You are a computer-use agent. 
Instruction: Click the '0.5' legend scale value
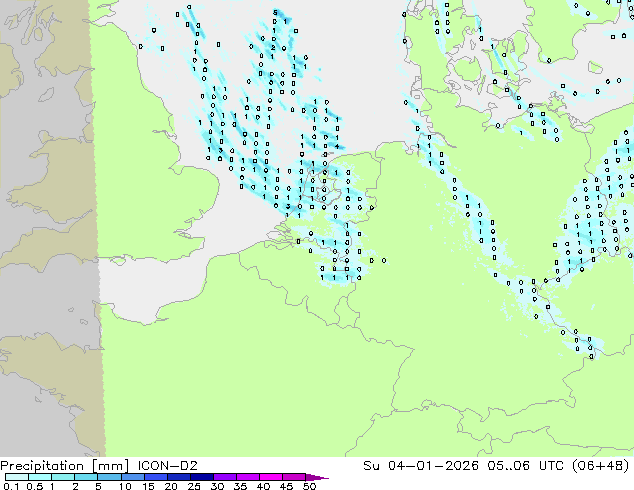[x=34, y=486]
